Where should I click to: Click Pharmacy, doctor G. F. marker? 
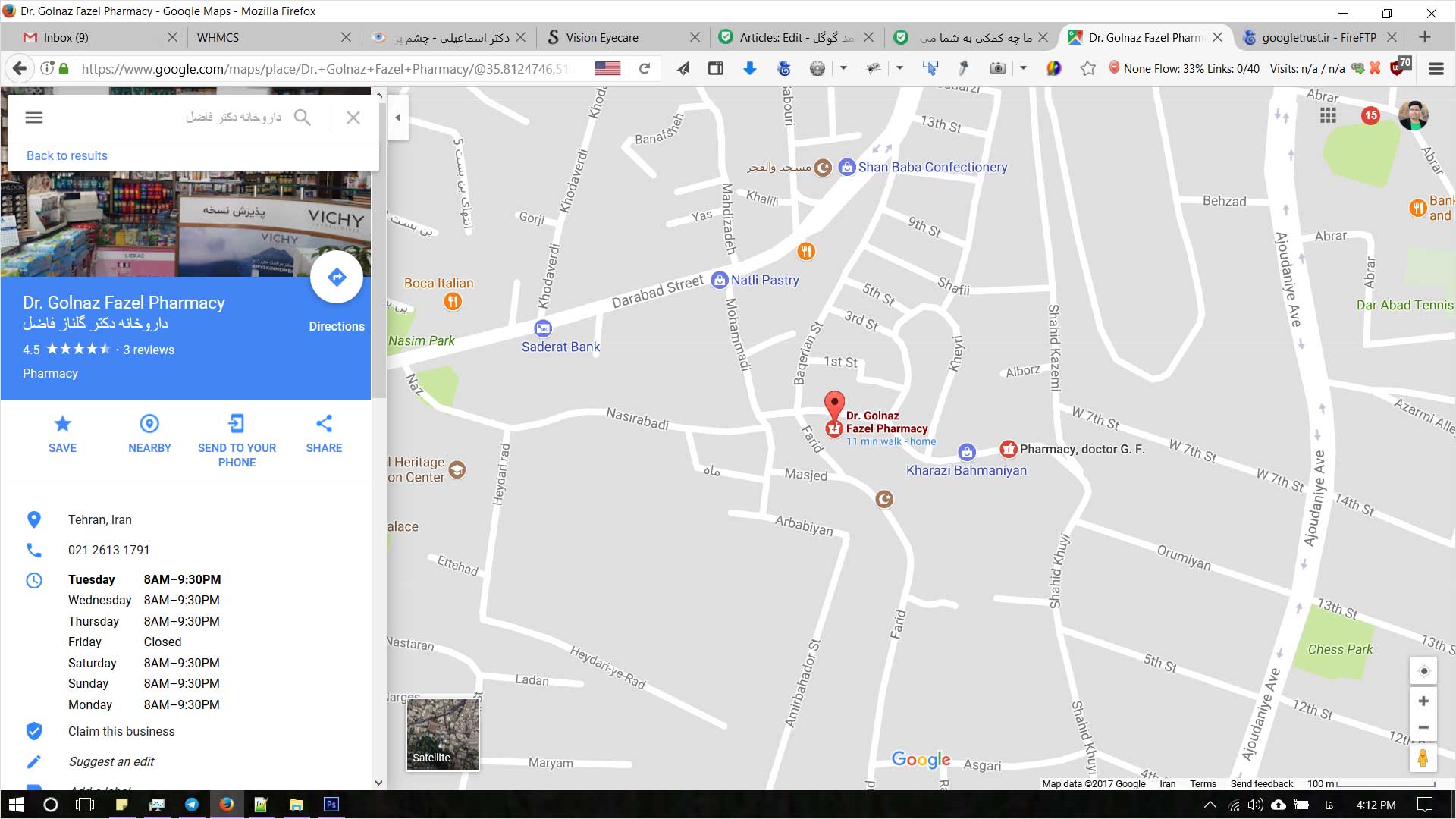point(1008,449)
